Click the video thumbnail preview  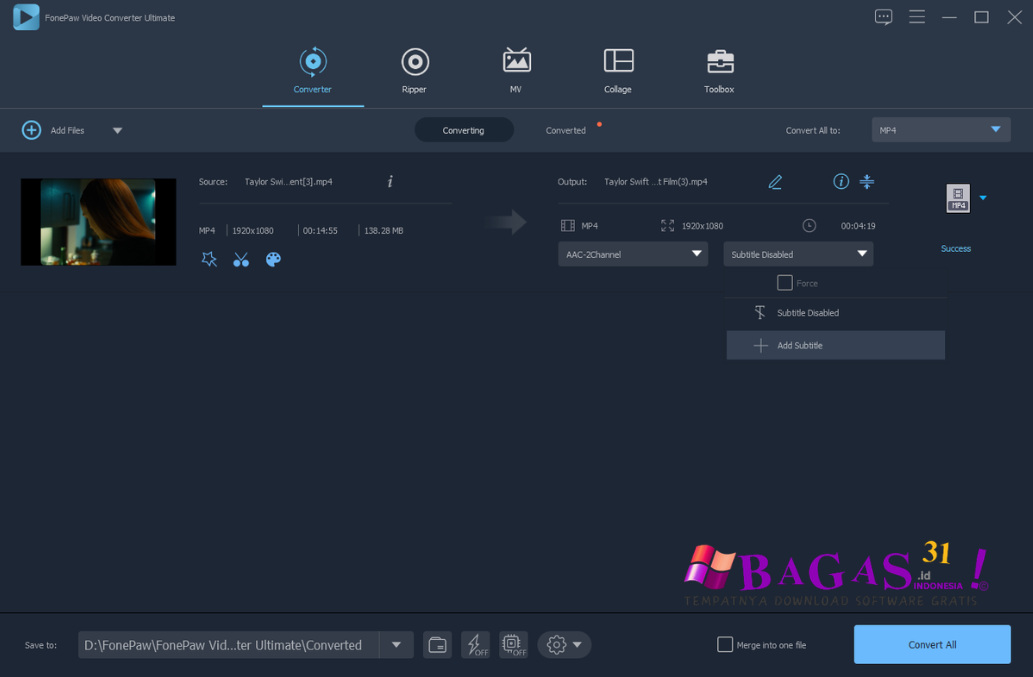click(98, 222)
